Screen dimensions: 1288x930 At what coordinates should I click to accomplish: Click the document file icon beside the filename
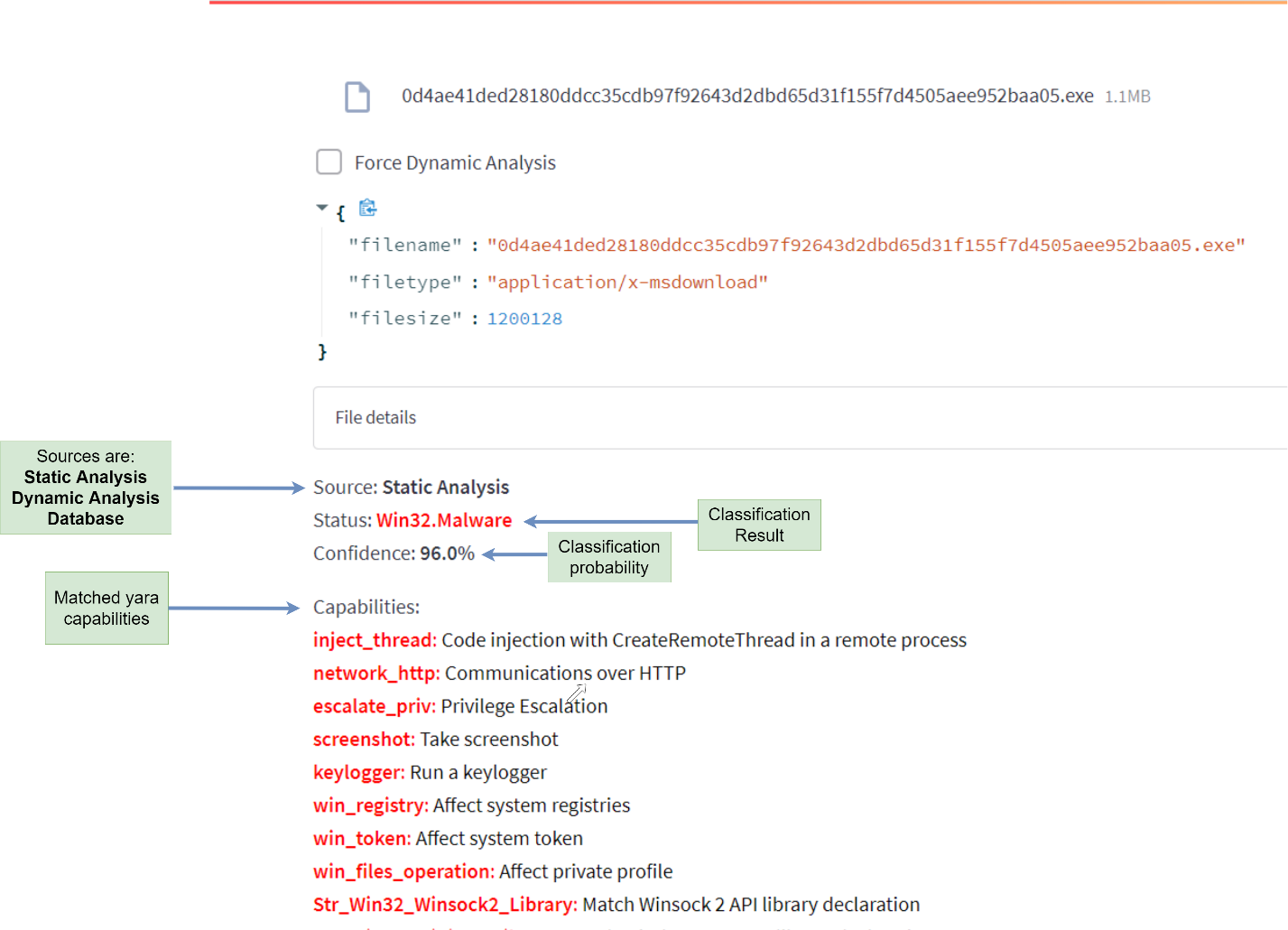point(357,97)
